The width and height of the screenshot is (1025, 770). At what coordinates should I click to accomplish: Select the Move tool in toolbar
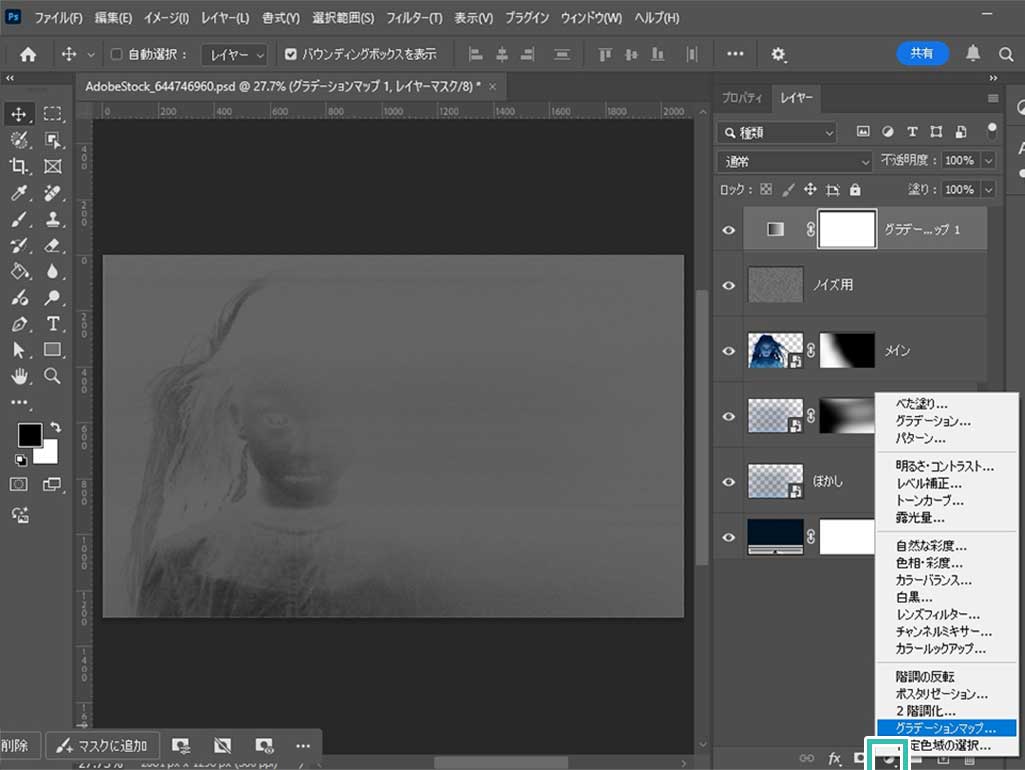click(19, 114)
